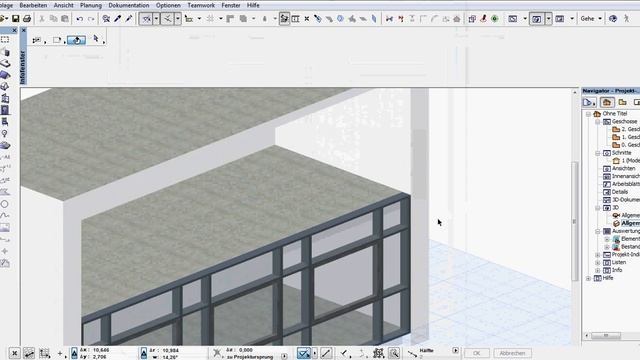The image size is (640, 360).
Task: Open the guide lines dropdown arrow
Action: (x=156, y=19)
